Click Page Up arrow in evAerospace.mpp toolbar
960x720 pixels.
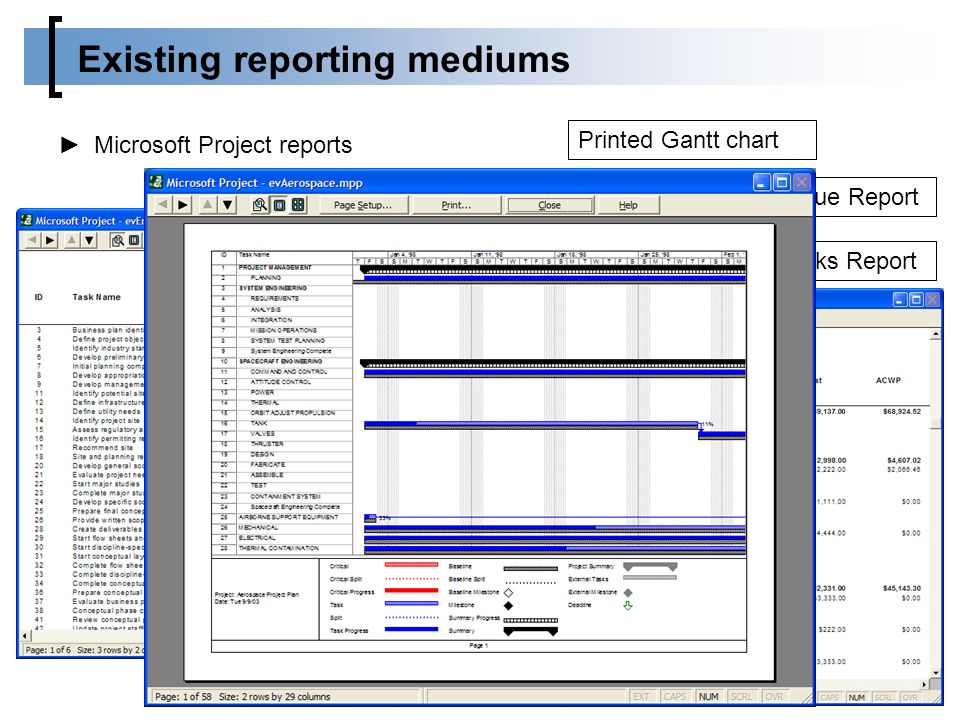(208, 205)
